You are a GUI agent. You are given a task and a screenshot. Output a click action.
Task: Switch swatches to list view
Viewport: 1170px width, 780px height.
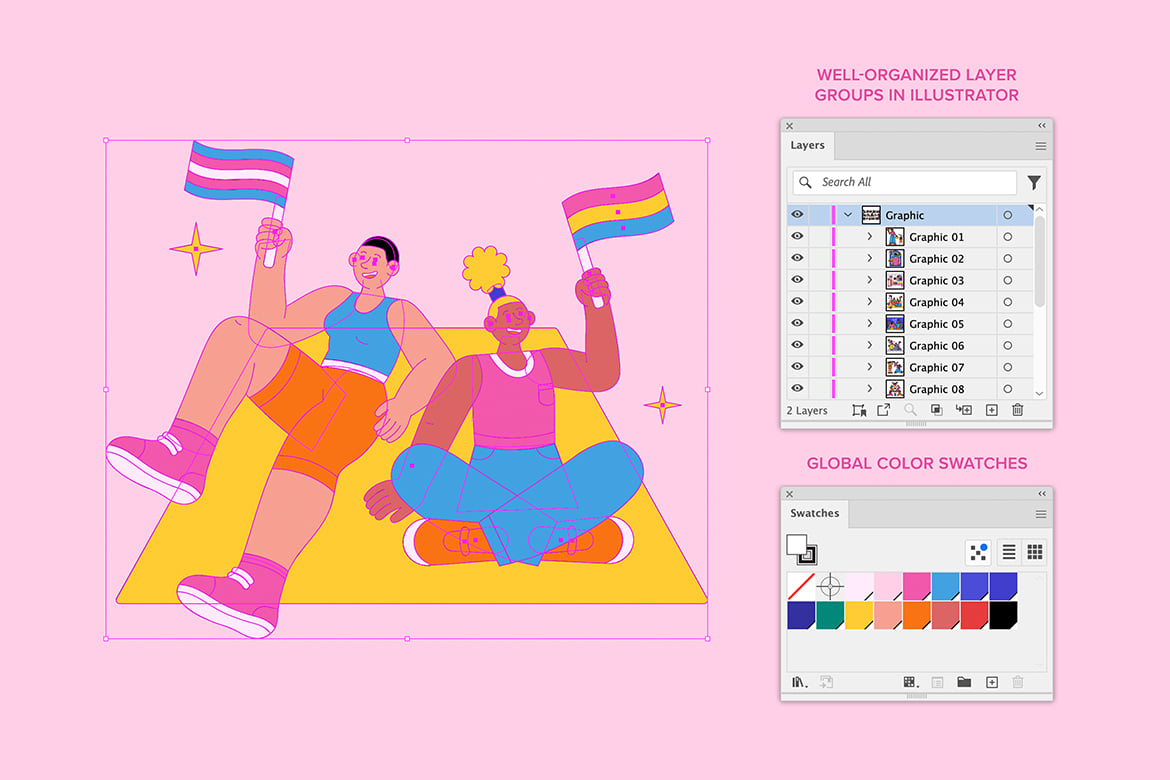pyautogui.click(x=1009, y=552)
